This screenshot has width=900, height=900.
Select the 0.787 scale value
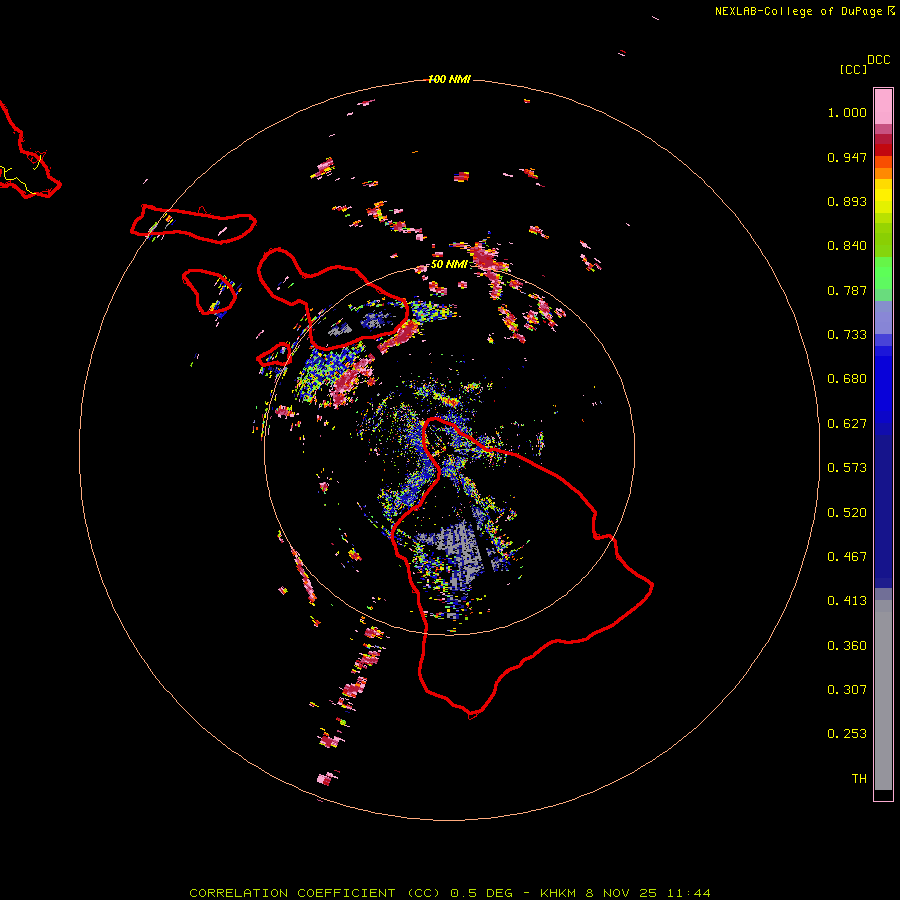[x=847, y=290]
